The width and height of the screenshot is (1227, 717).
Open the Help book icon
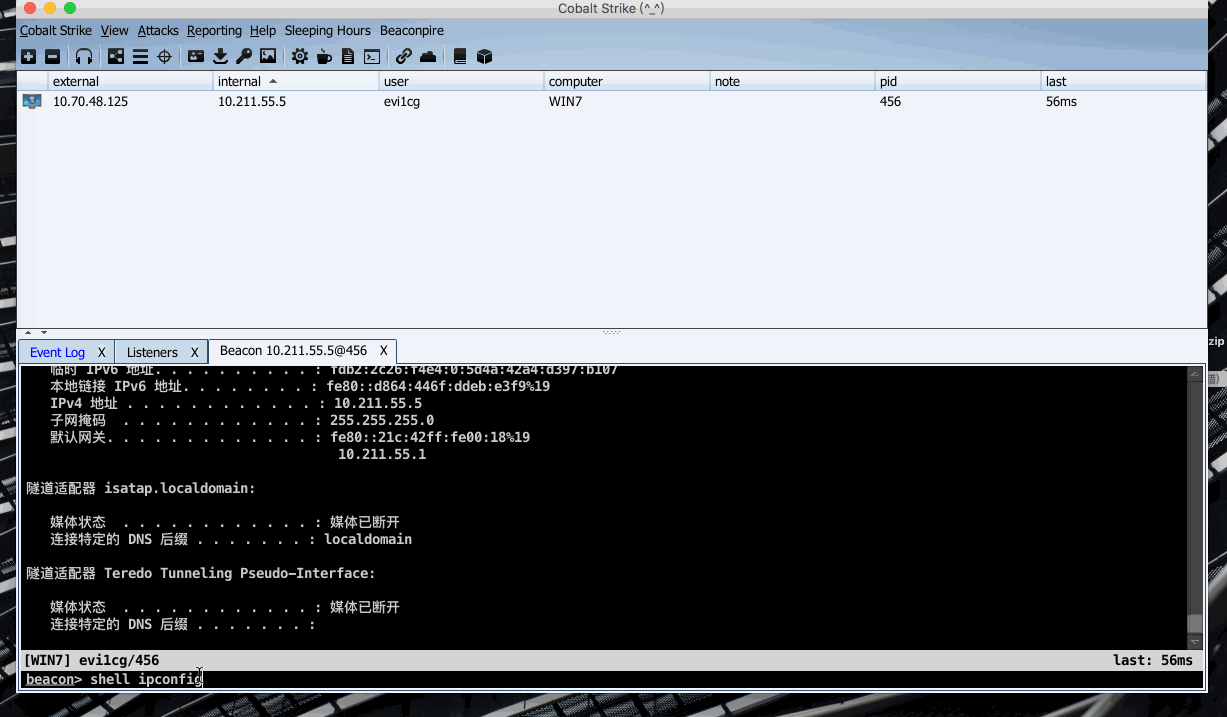460,57
